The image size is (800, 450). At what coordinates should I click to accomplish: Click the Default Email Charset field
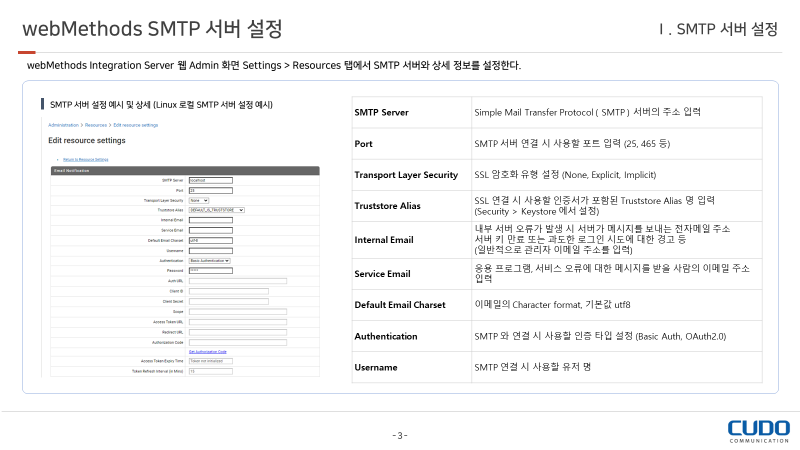(x=210, y=240)
